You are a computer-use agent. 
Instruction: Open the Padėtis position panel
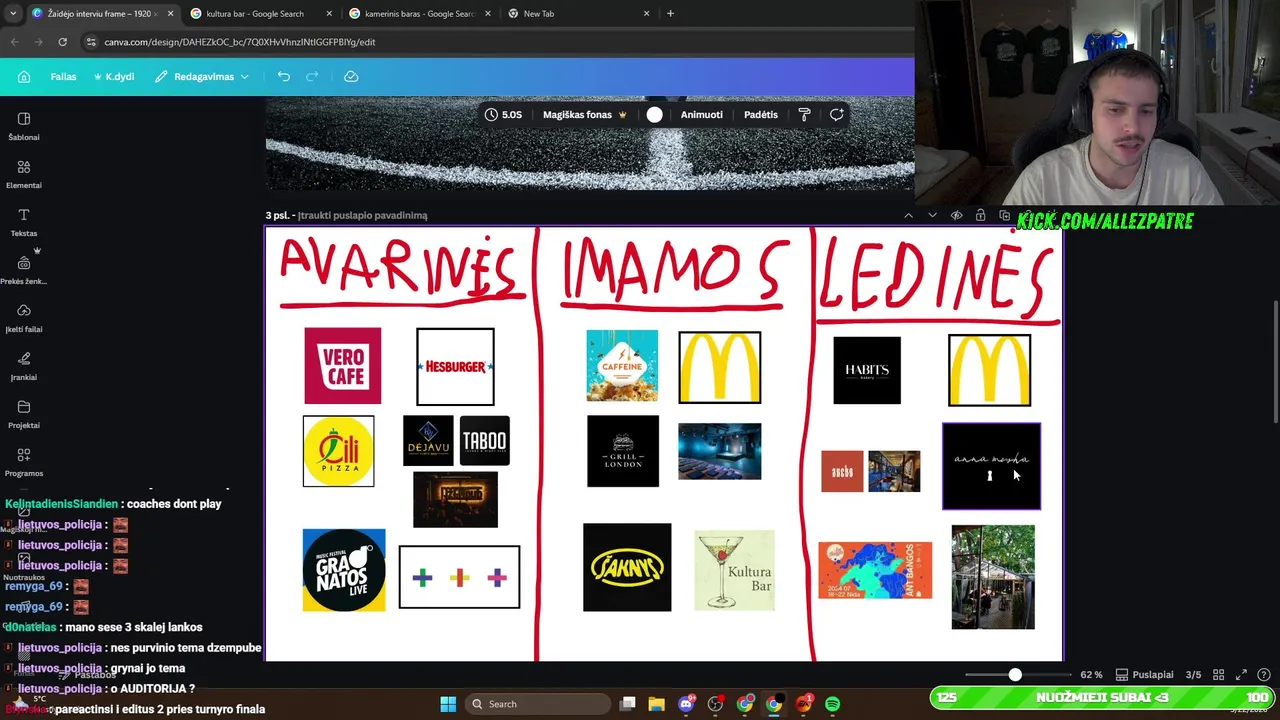(x=761, y=115)
